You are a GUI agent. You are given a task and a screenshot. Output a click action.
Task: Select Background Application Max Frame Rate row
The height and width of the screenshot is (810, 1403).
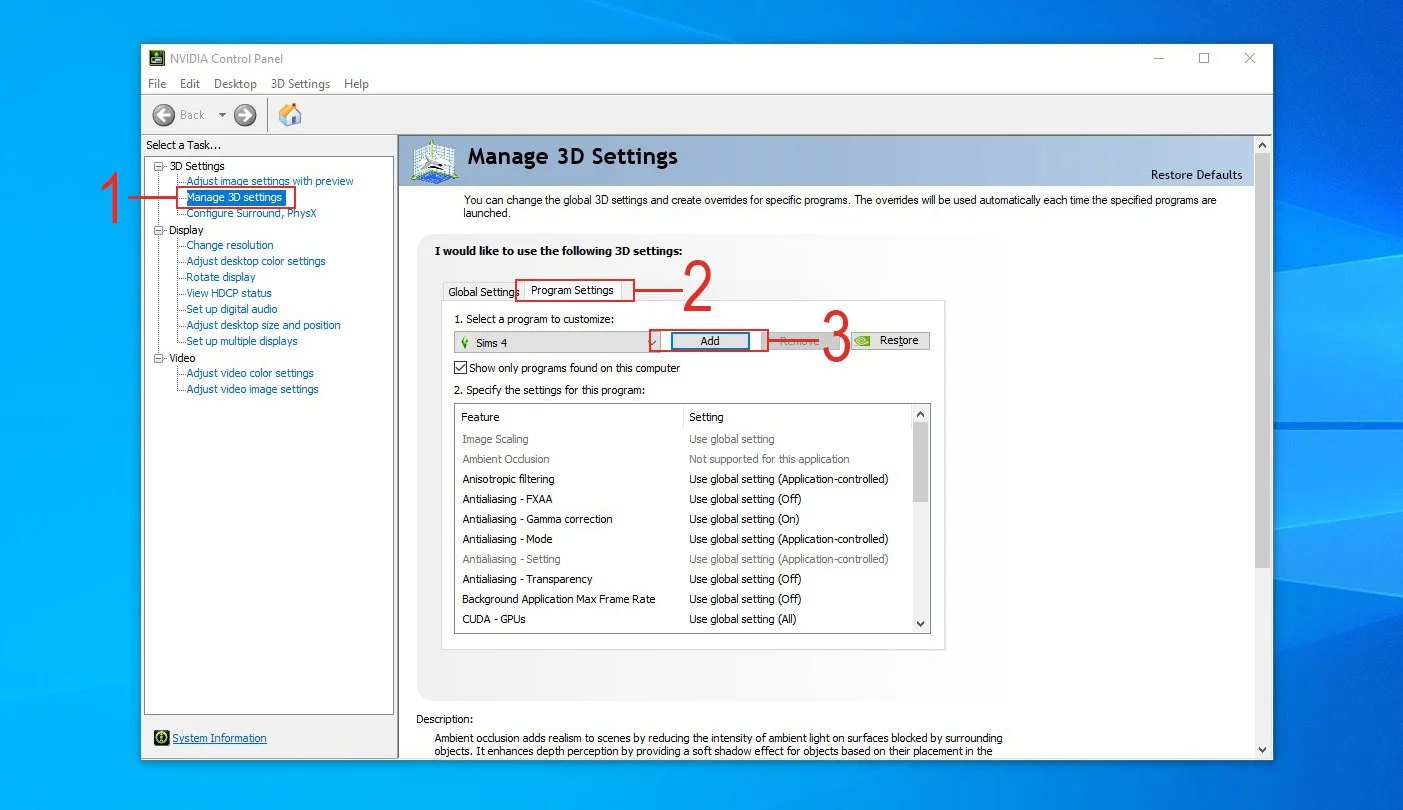coord(684,599)
